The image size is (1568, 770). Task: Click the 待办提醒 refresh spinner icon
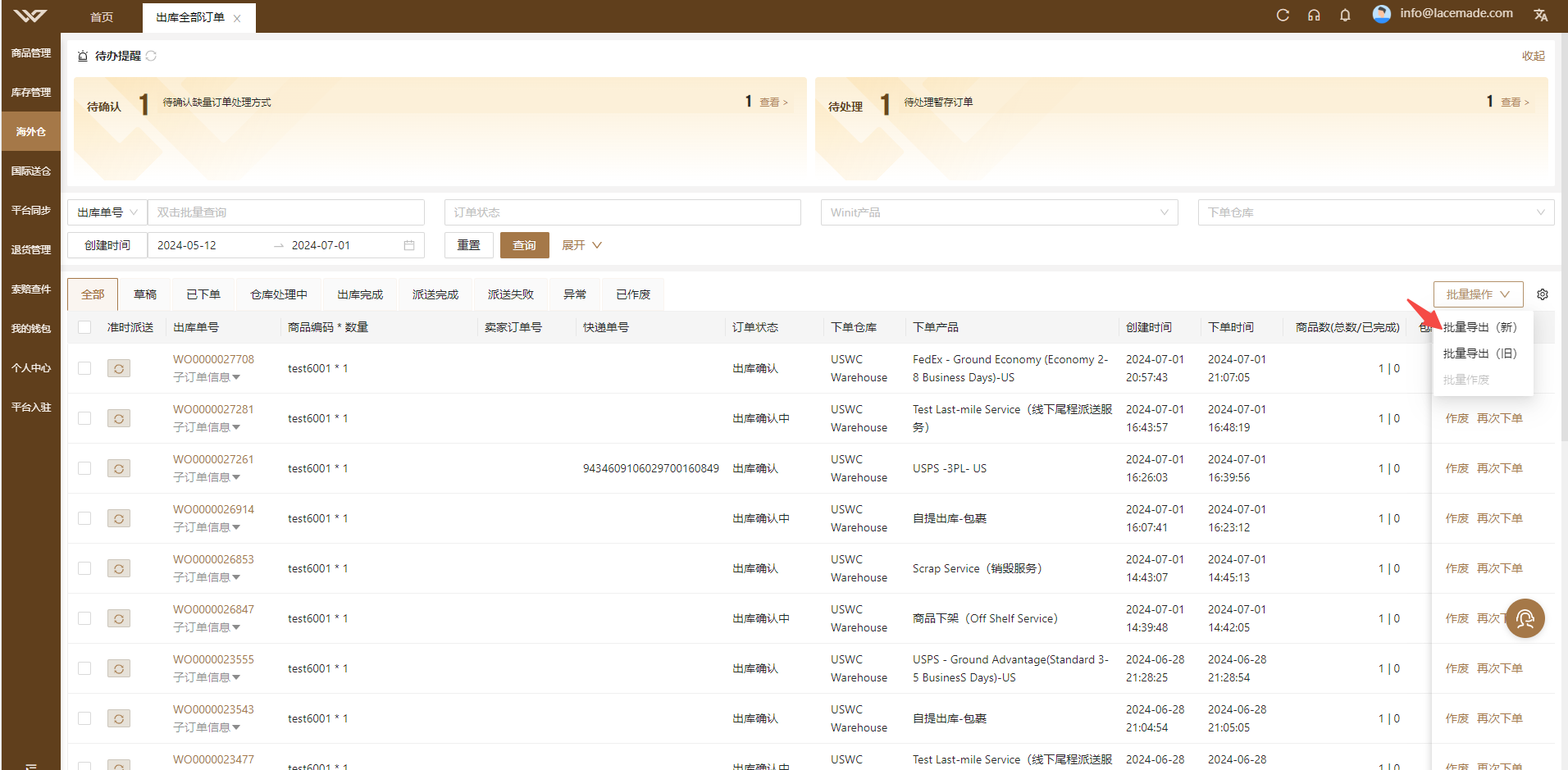pos(151,56)
